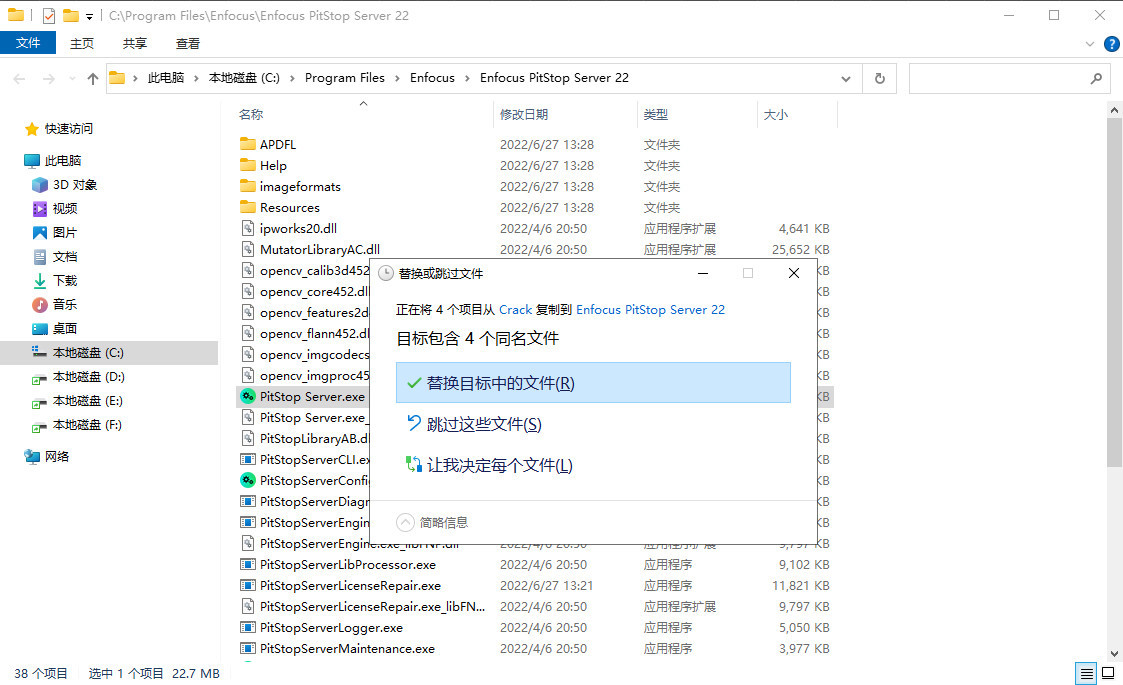Select 此电脑 in the address breadcrumb
The height and width of the screenshot is (685, 1123).
tap(165, 78)
